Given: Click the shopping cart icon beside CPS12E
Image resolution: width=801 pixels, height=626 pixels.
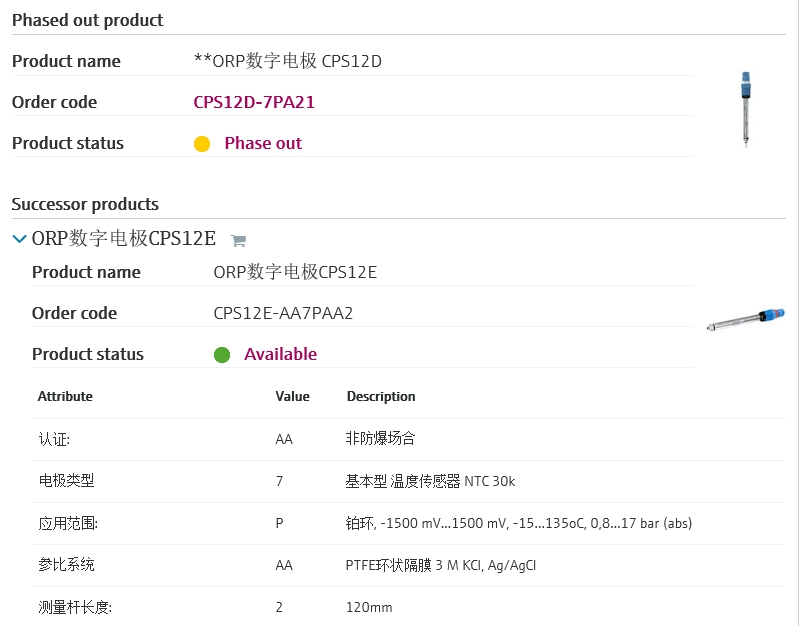Looking at the screenshot, I should click(238, 240).
